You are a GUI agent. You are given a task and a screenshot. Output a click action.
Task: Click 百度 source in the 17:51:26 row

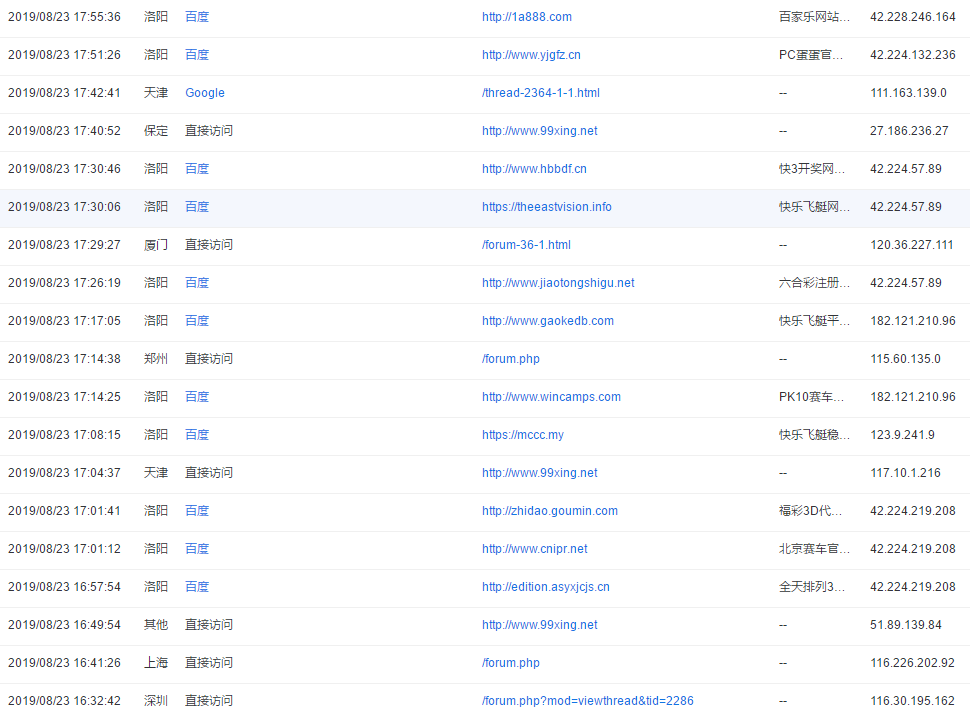click(197, 54)
